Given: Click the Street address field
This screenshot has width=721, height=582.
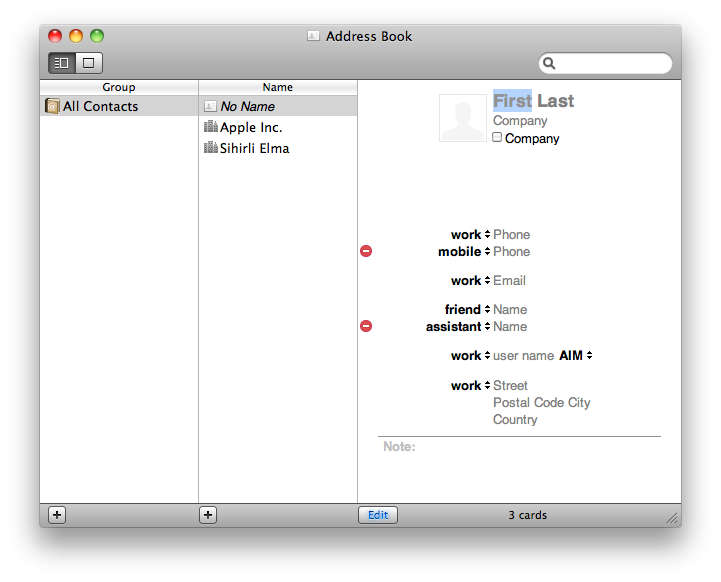Looking at the screenshot, I should tap(511, 386).
